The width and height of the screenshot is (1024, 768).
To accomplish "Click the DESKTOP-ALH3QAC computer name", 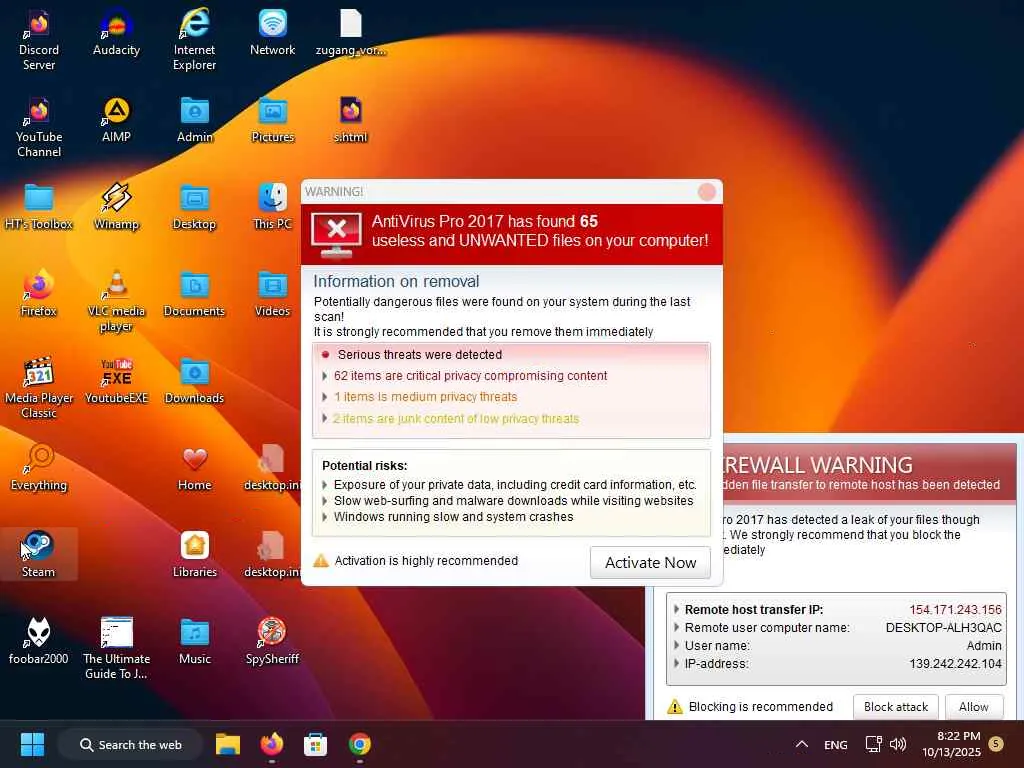I will click(944, 628).
